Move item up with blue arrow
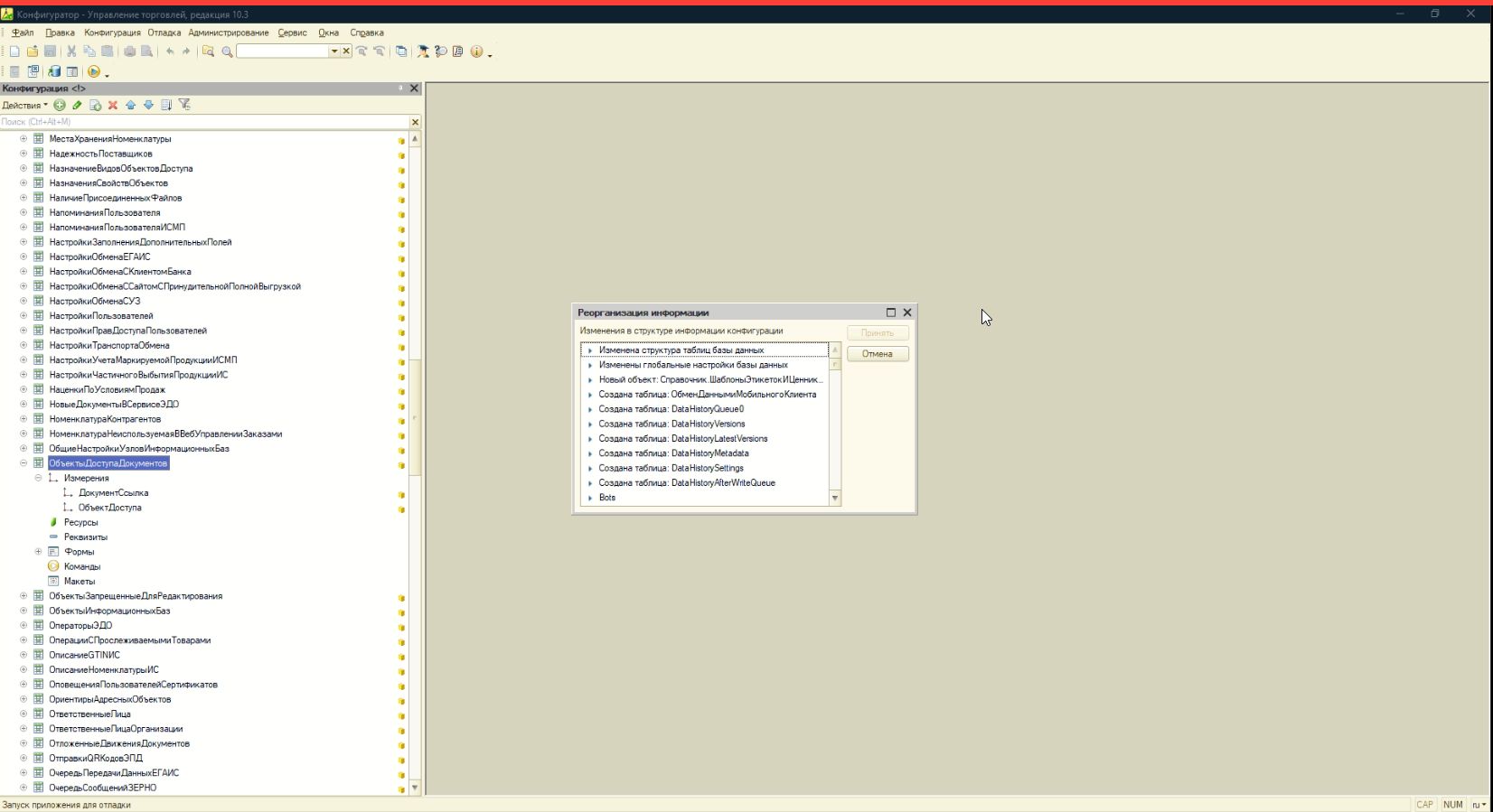Screen dimensions: 1493x812 (x=130, y=105)
